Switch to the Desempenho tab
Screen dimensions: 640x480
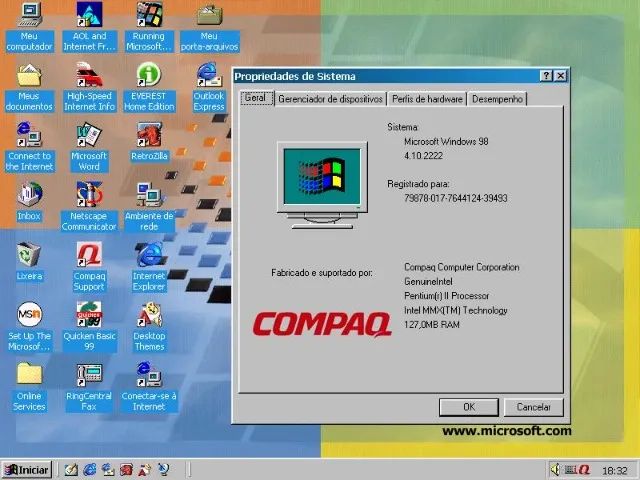497,99
